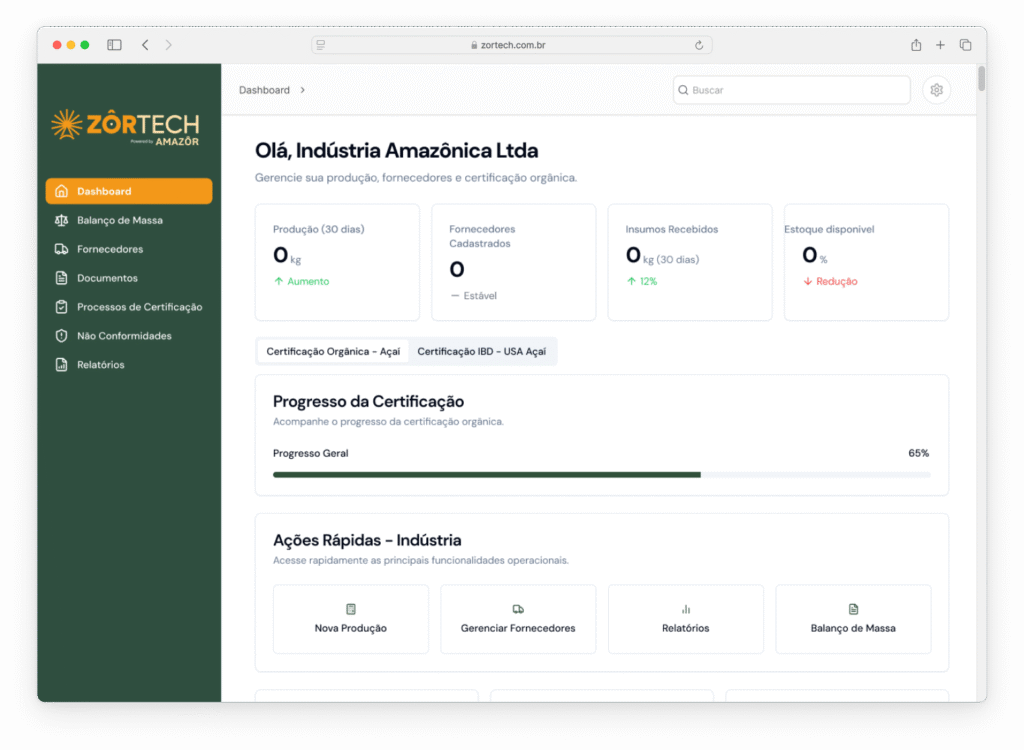Image resolution: width=1024 pixels, height=750 pixels.
Task: Click the Gerenciar Fornecedores button
Action: 518,619
